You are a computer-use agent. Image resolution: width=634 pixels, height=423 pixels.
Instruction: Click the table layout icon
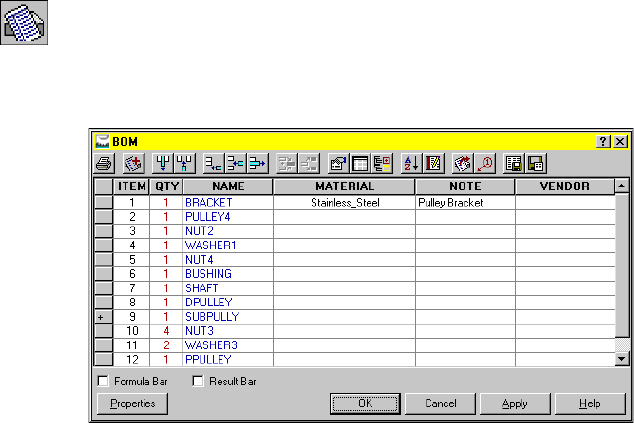coord(360,164)
